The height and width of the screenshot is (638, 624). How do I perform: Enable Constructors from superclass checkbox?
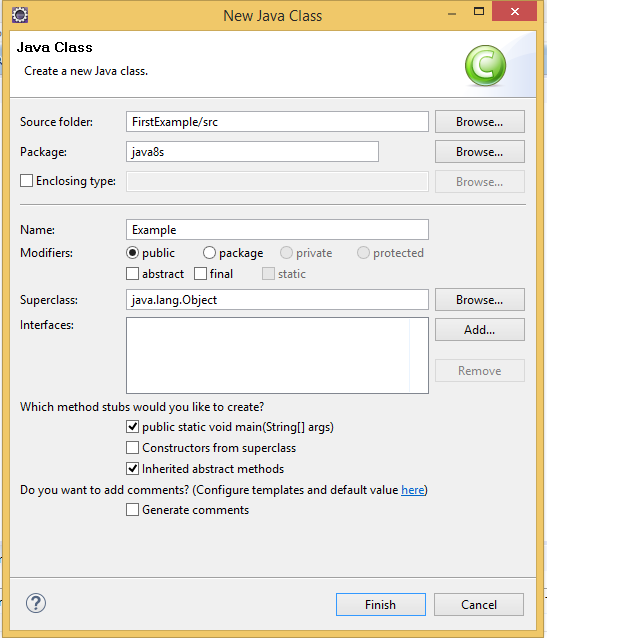(132, 448)
